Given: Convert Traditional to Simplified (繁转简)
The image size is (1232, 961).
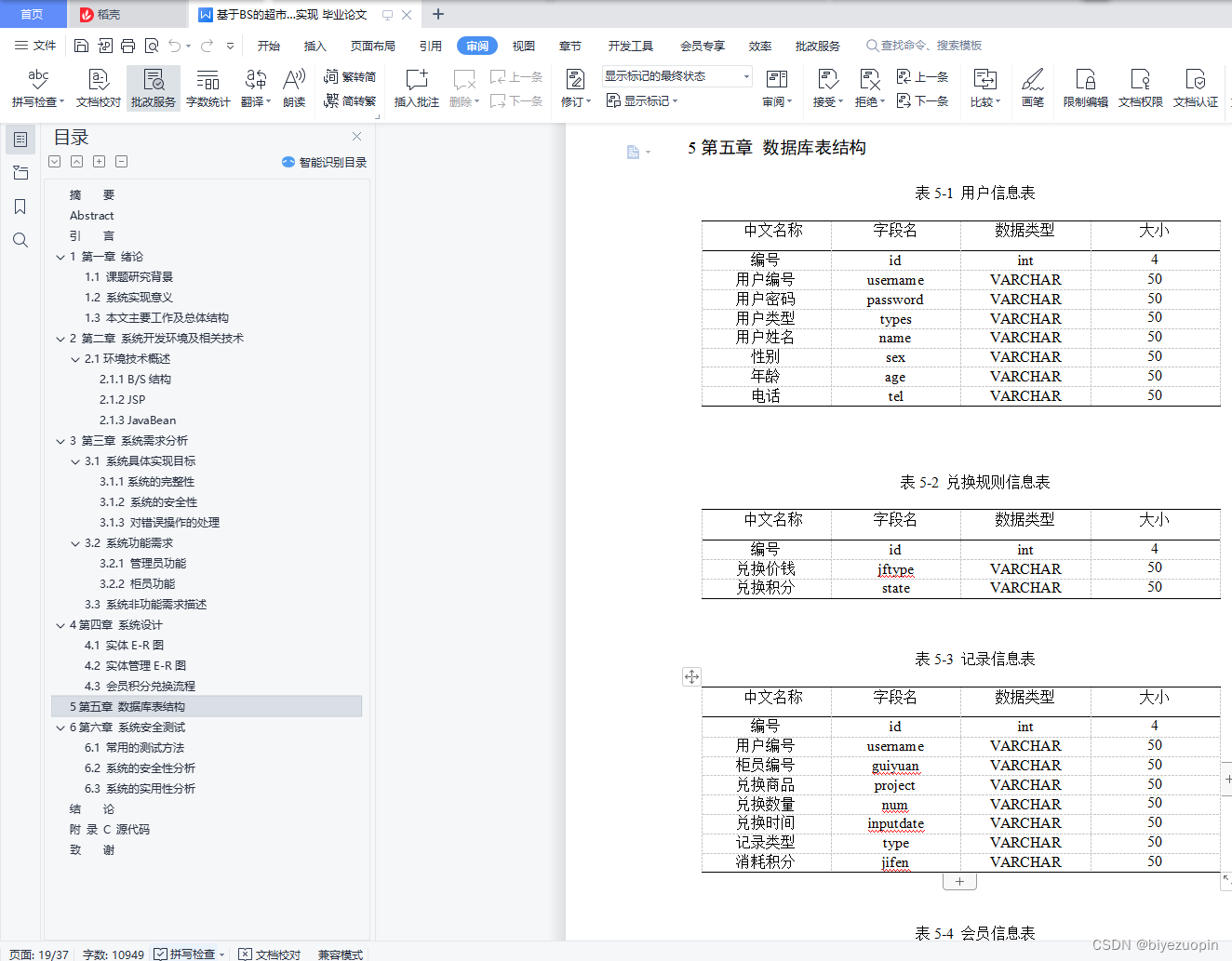Looking at the screenshot, I should tap(350, 76).
